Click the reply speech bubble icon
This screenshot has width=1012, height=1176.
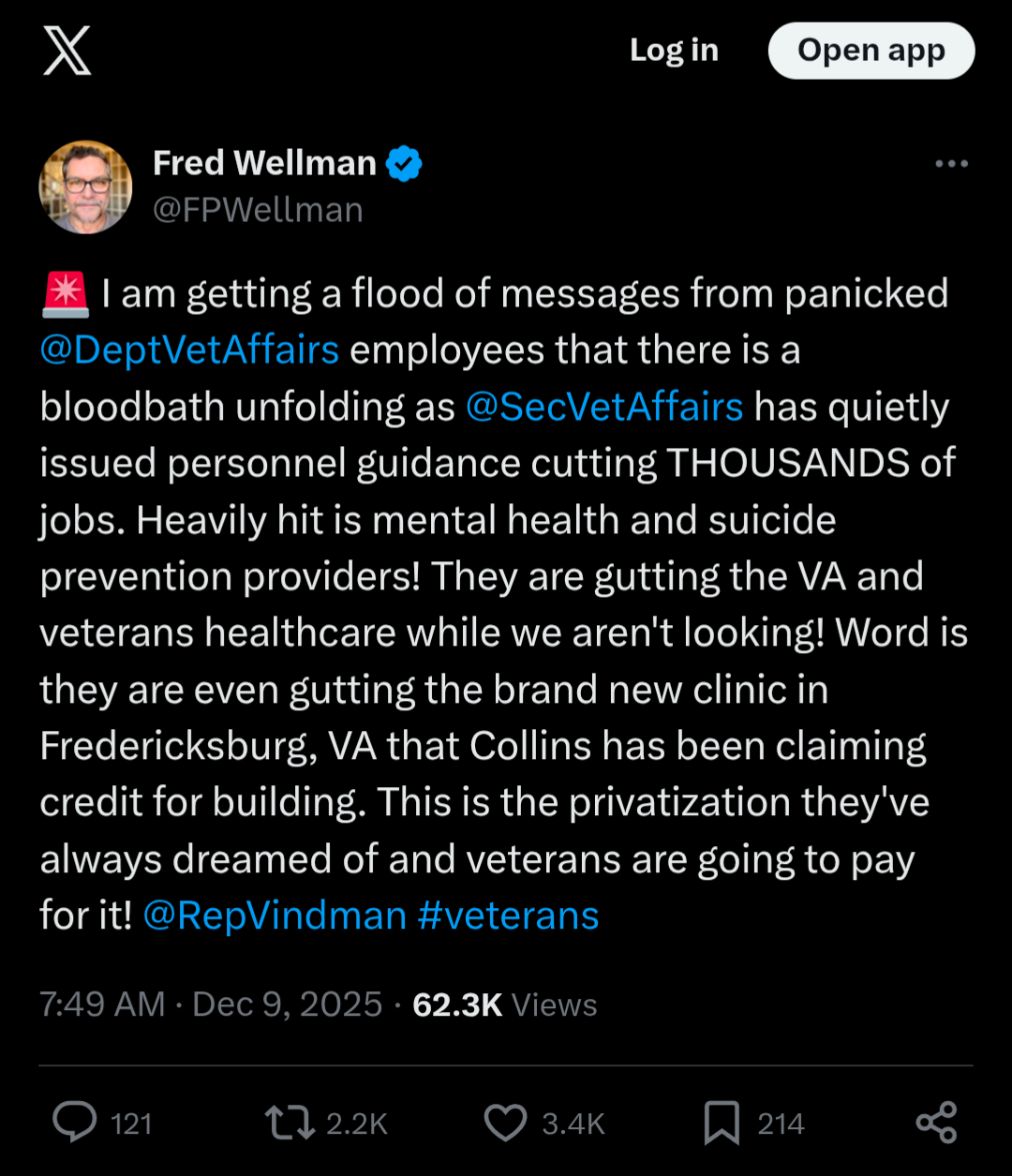75,1123
